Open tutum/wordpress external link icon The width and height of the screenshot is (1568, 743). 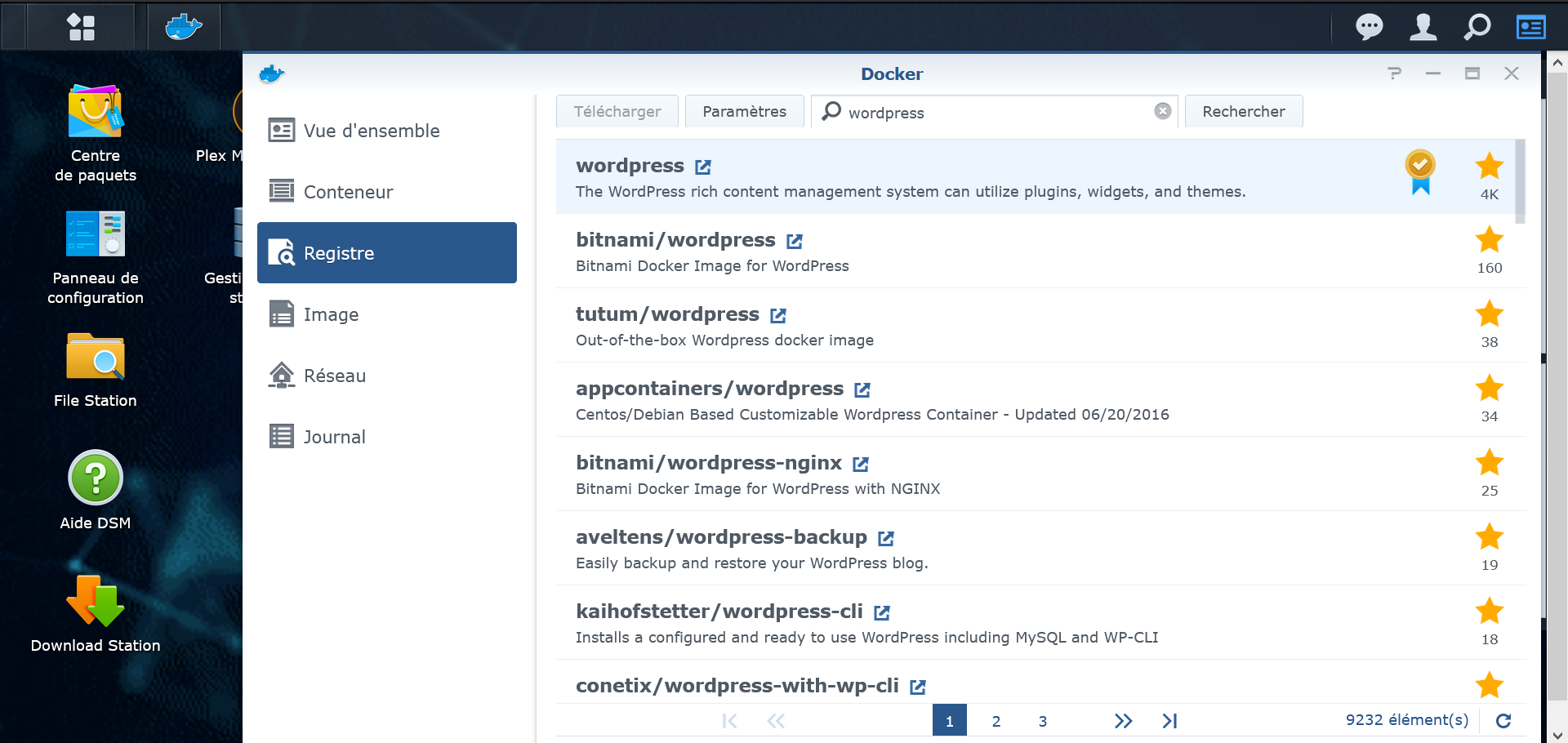point(778,315)
